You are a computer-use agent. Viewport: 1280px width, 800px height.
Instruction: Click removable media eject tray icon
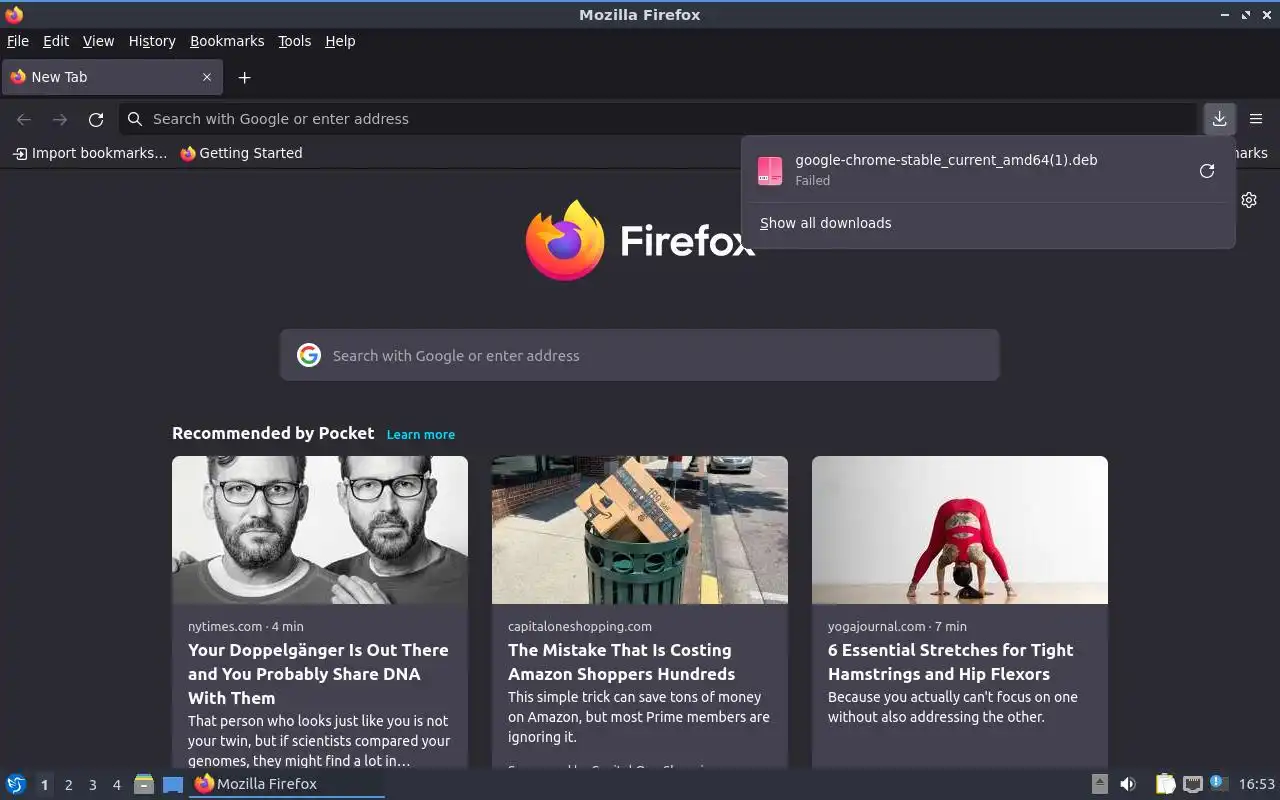click(x=1099, y=784)
